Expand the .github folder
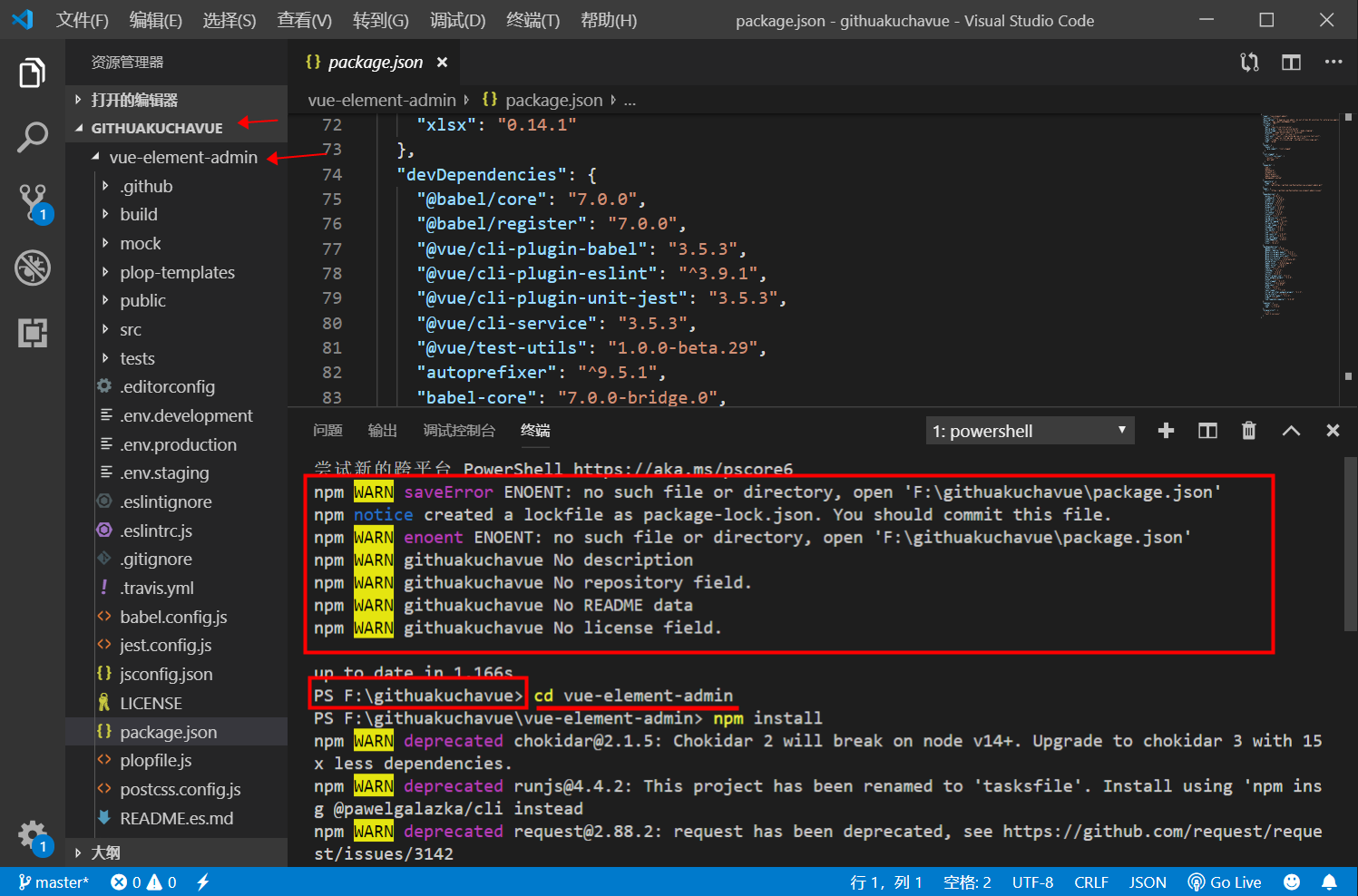This screenshot has width=1358, height=896. point(177,186)
